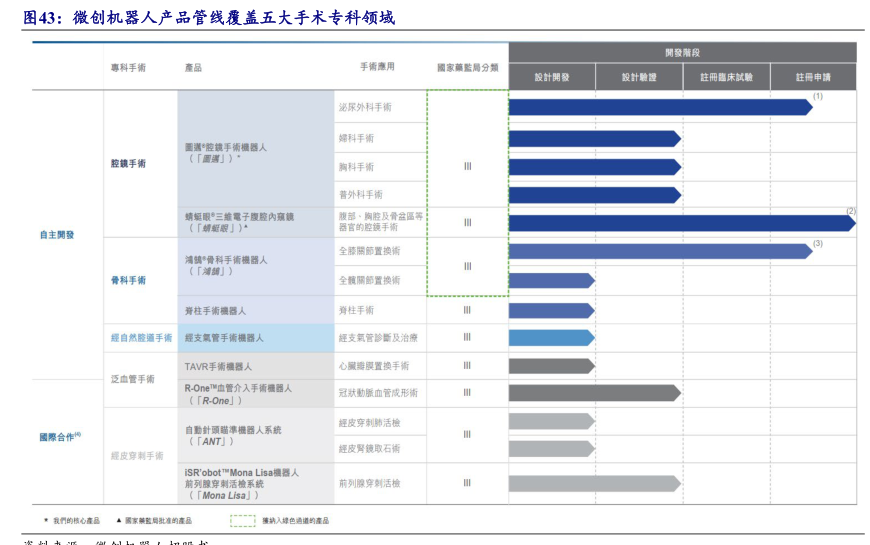
Task: Click the 經支氣管手術機器人 product cell
Action: coord(255,338)
